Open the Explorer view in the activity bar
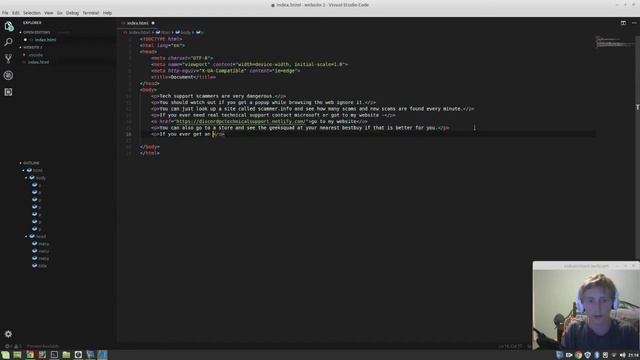This screenshot has height=360, width=640. coord(9,26)
